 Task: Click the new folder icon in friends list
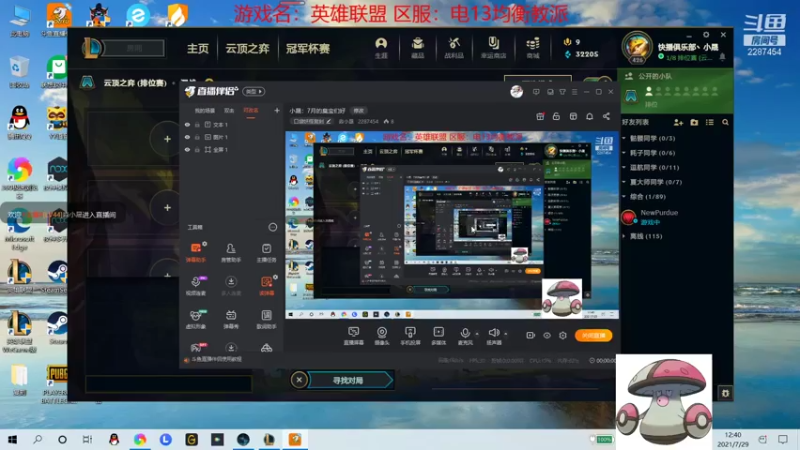click(694, 122)
